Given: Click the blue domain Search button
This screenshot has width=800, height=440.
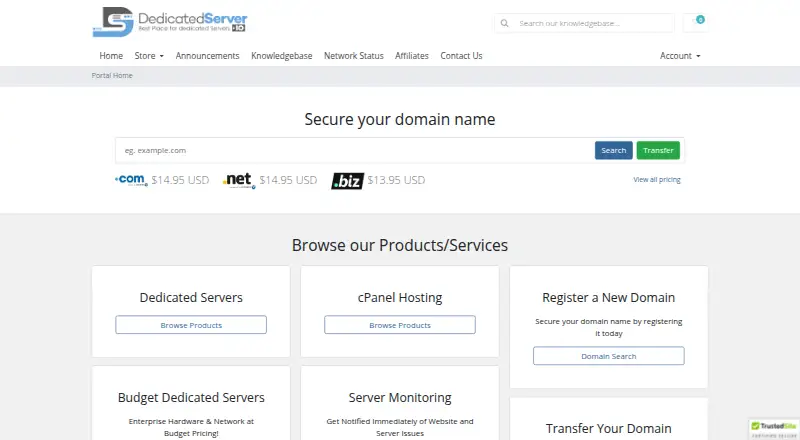Looking at the screenshot, I should 613,151.
